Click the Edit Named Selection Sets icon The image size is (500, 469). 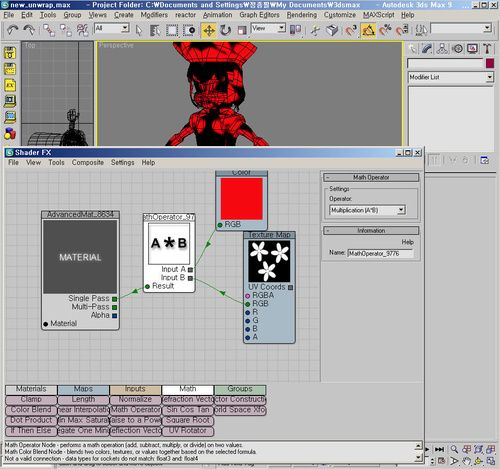421,30
